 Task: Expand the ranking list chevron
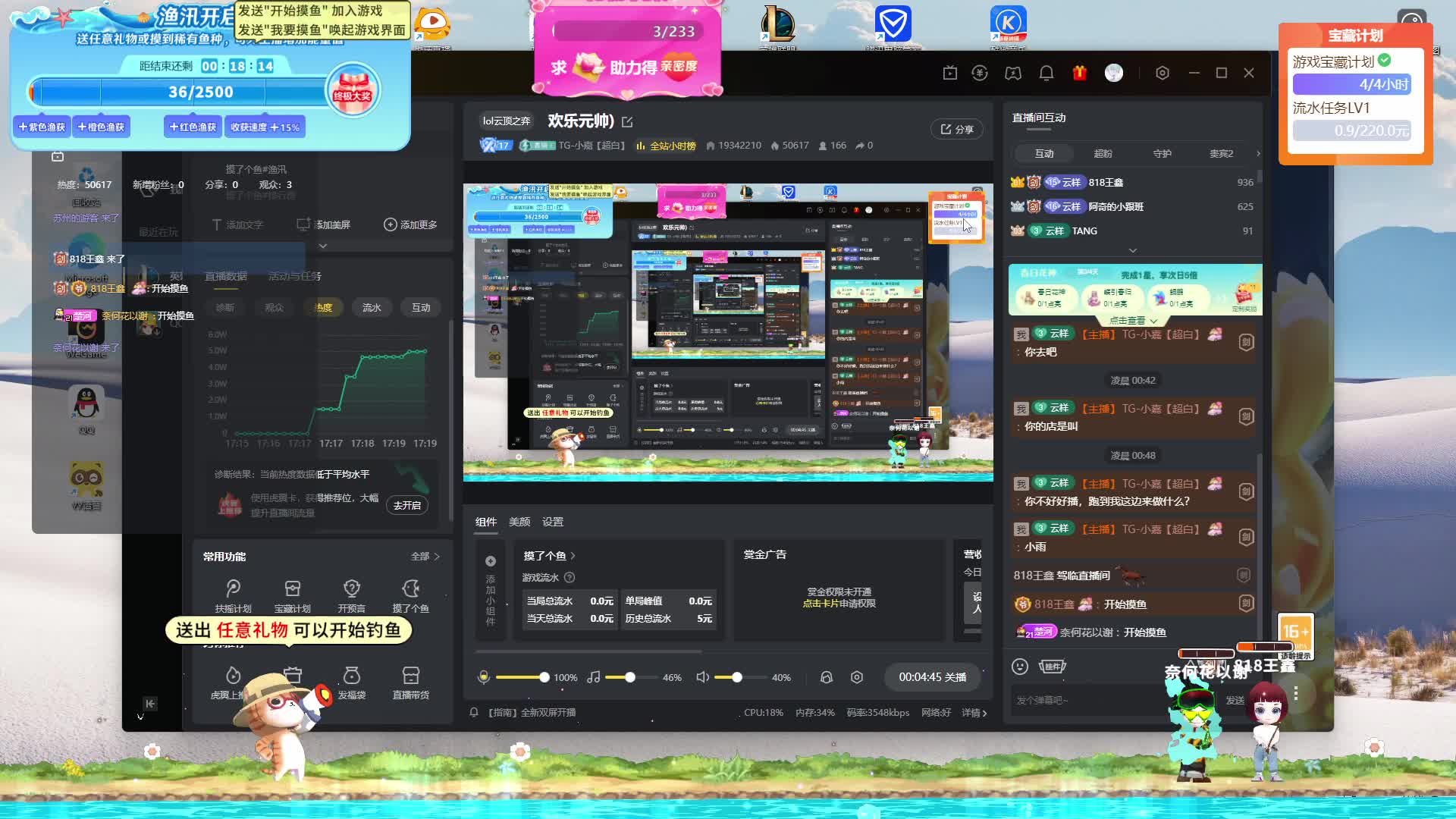(1132, 250)
